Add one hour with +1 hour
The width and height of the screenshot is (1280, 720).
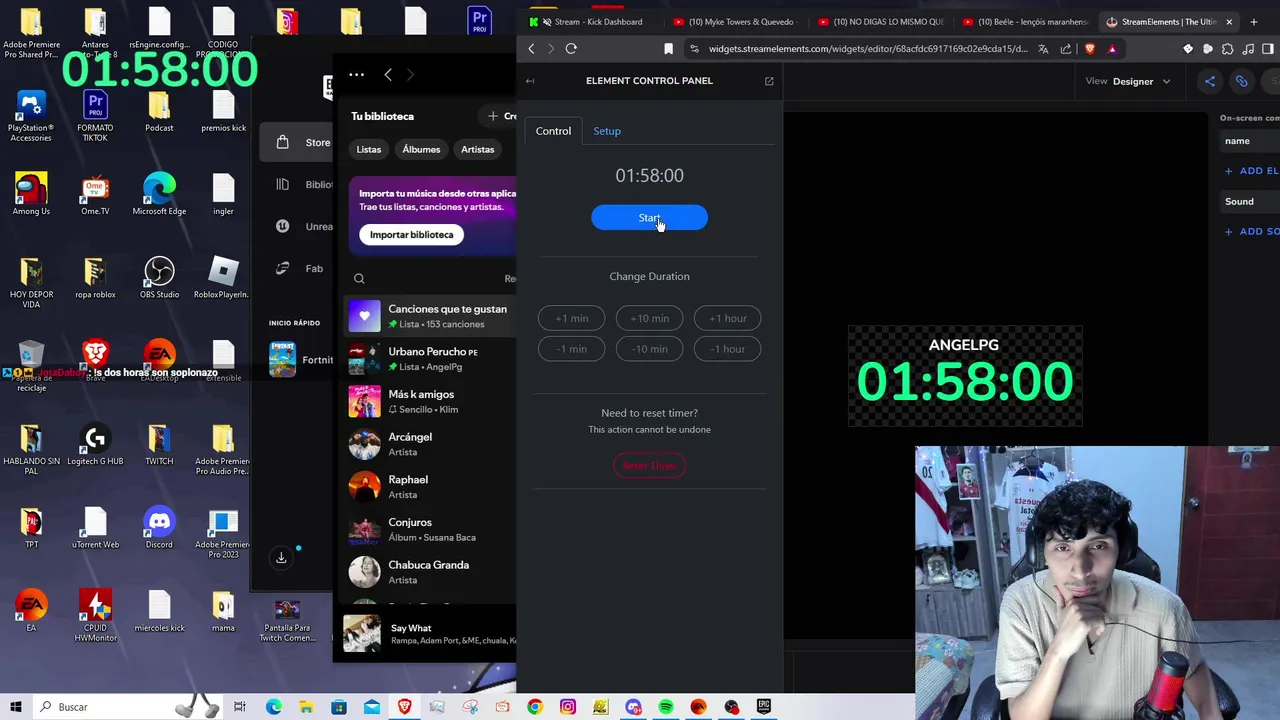click(x=727, y=318)
